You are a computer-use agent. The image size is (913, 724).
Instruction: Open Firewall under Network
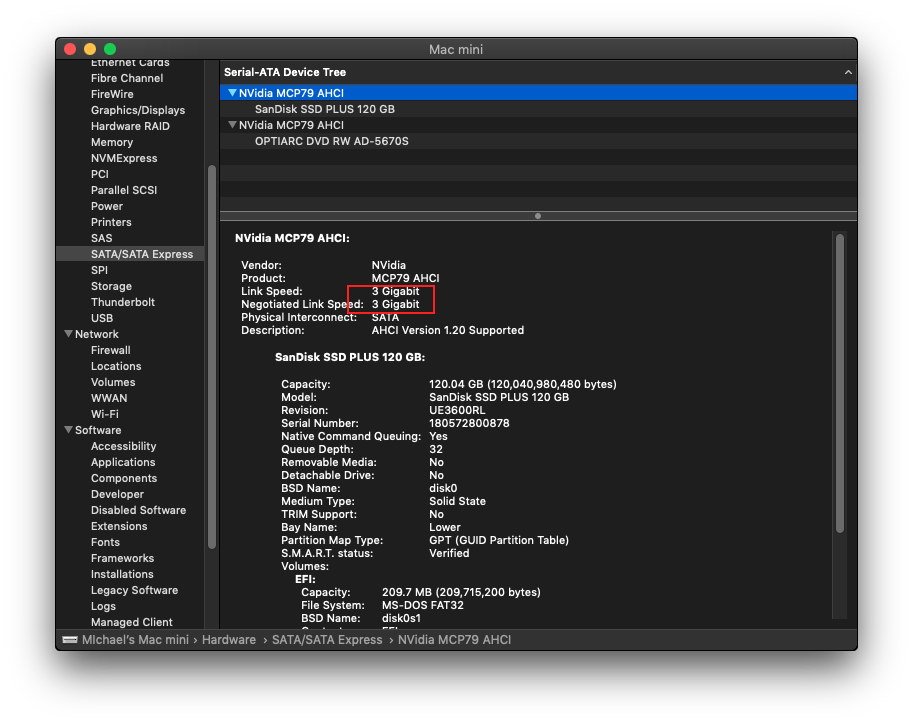(111, 350)
